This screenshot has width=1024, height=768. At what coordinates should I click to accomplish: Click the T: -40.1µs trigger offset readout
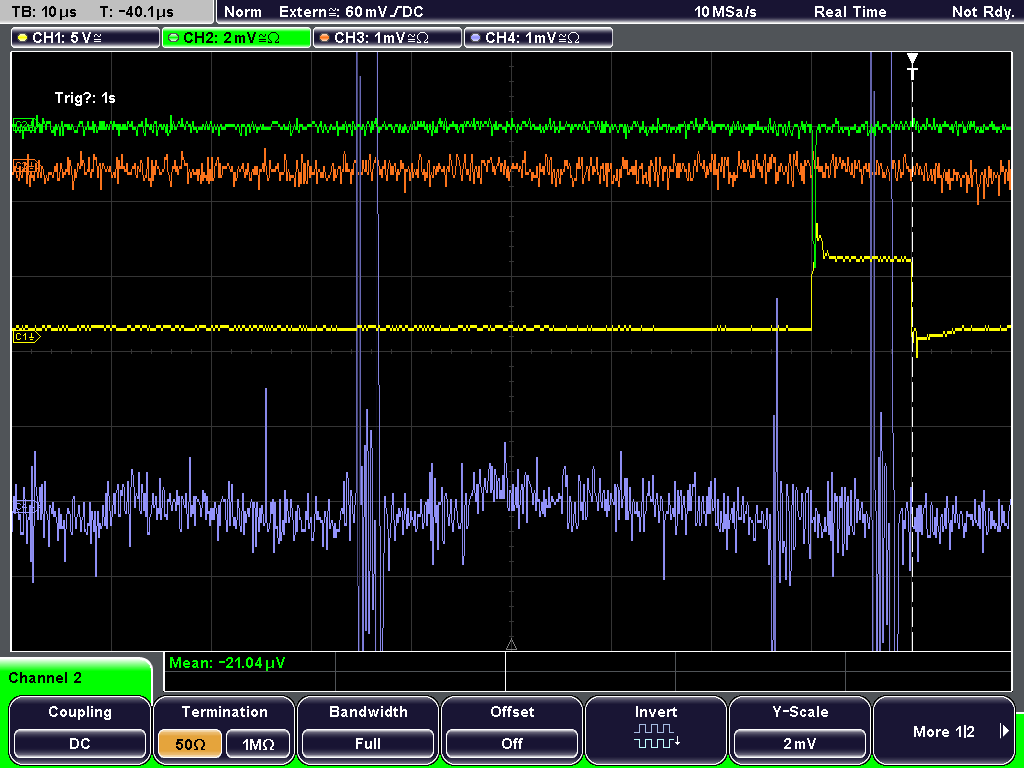pyautogui.click(x=137, y=12)
